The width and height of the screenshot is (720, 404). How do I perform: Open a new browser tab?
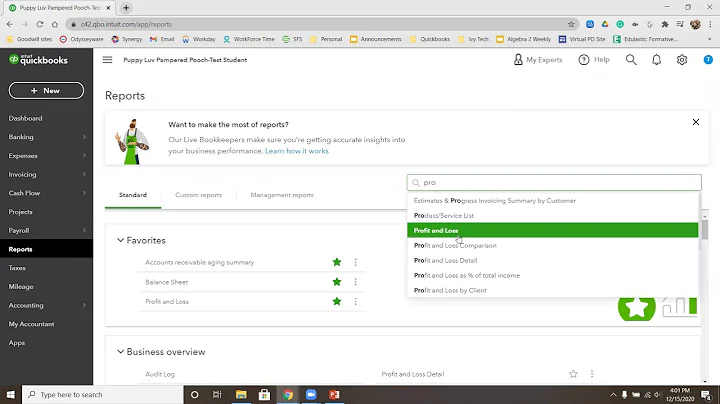(x=126, y=8)
